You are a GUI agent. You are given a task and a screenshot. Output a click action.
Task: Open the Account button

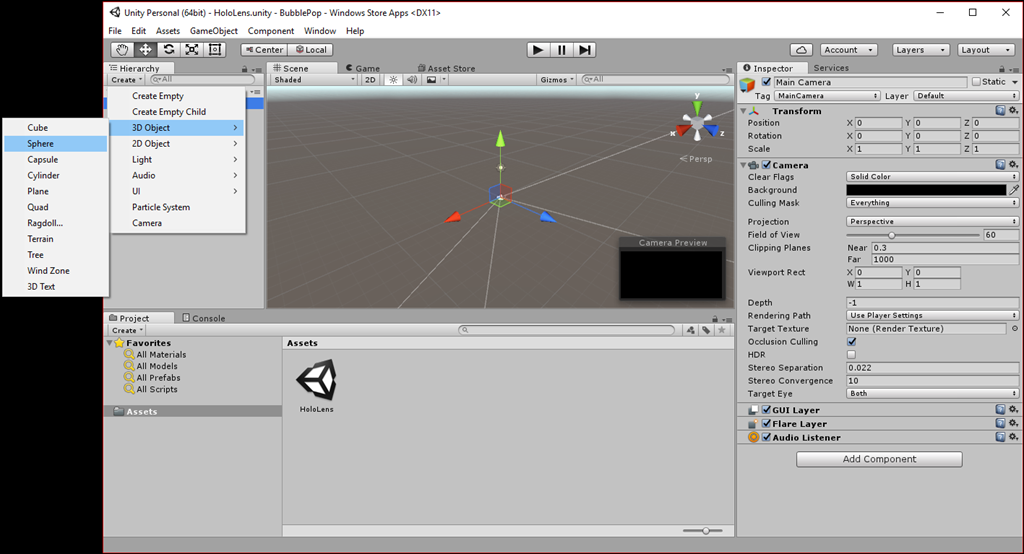pyautogui.click(x=848, y=50)
